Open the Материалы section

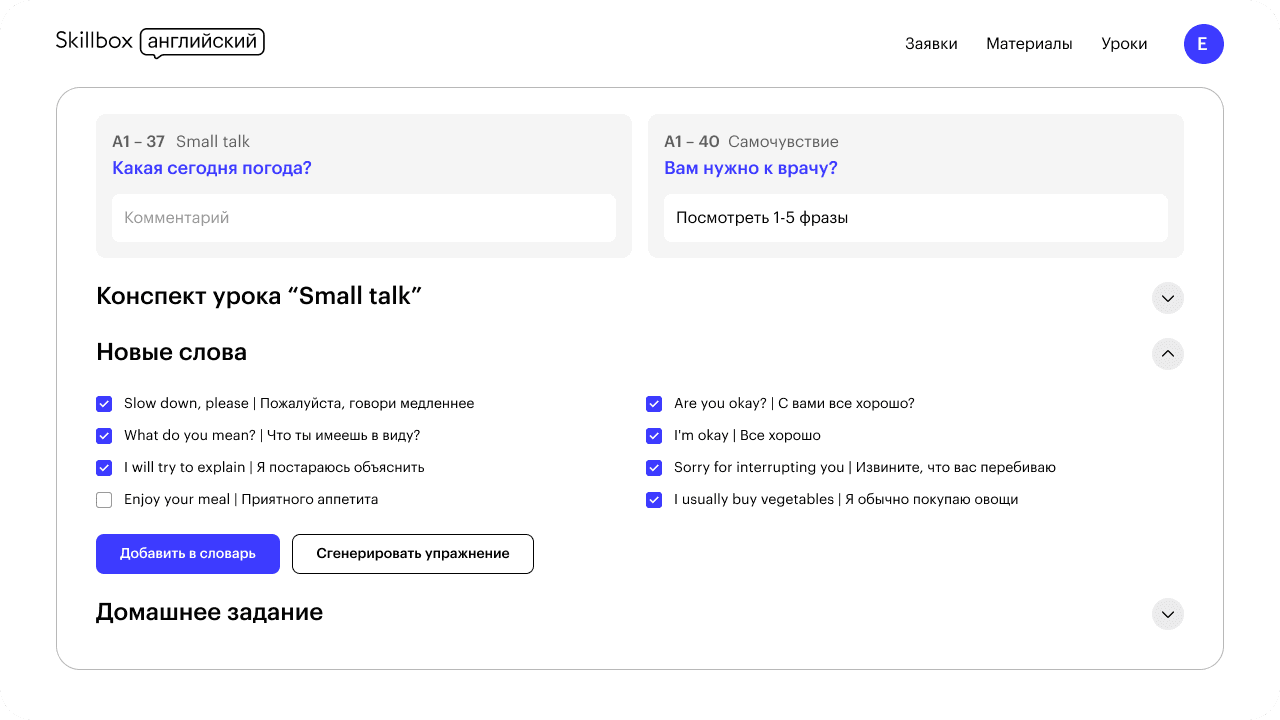(1029, 44)
